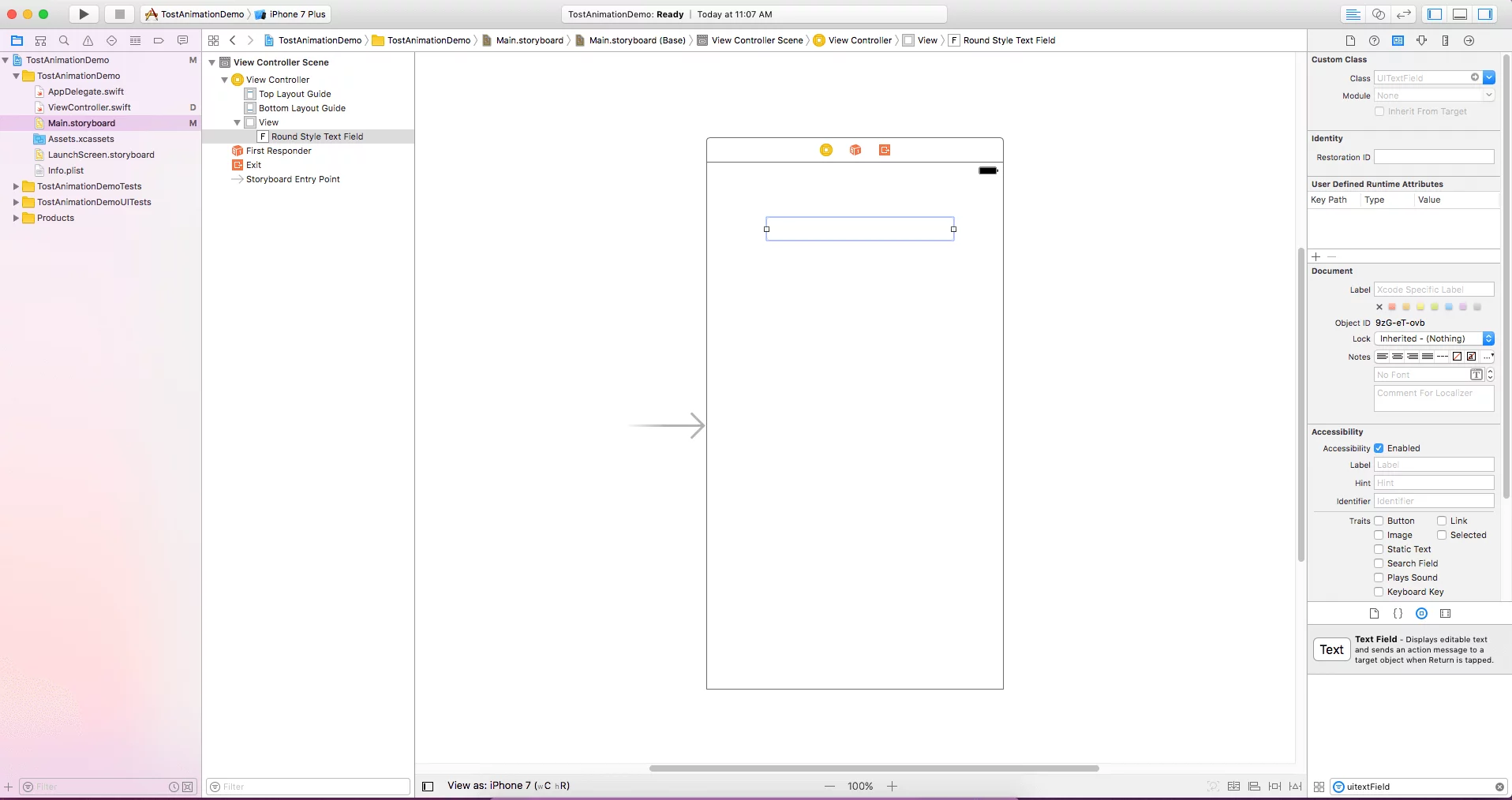Open the Assistant editor

point(1379,14)
